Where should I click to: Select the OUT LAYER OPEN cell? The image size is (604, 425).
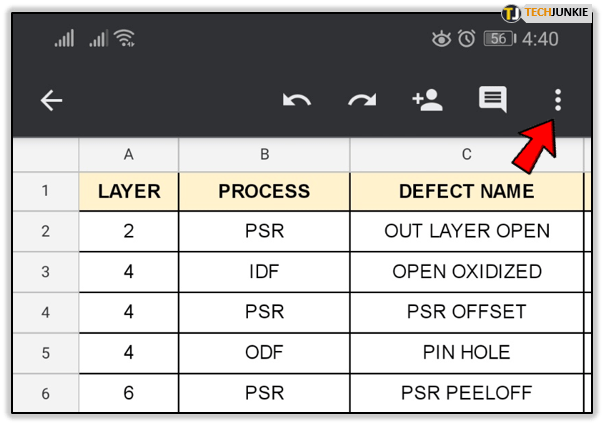(466, 231)
